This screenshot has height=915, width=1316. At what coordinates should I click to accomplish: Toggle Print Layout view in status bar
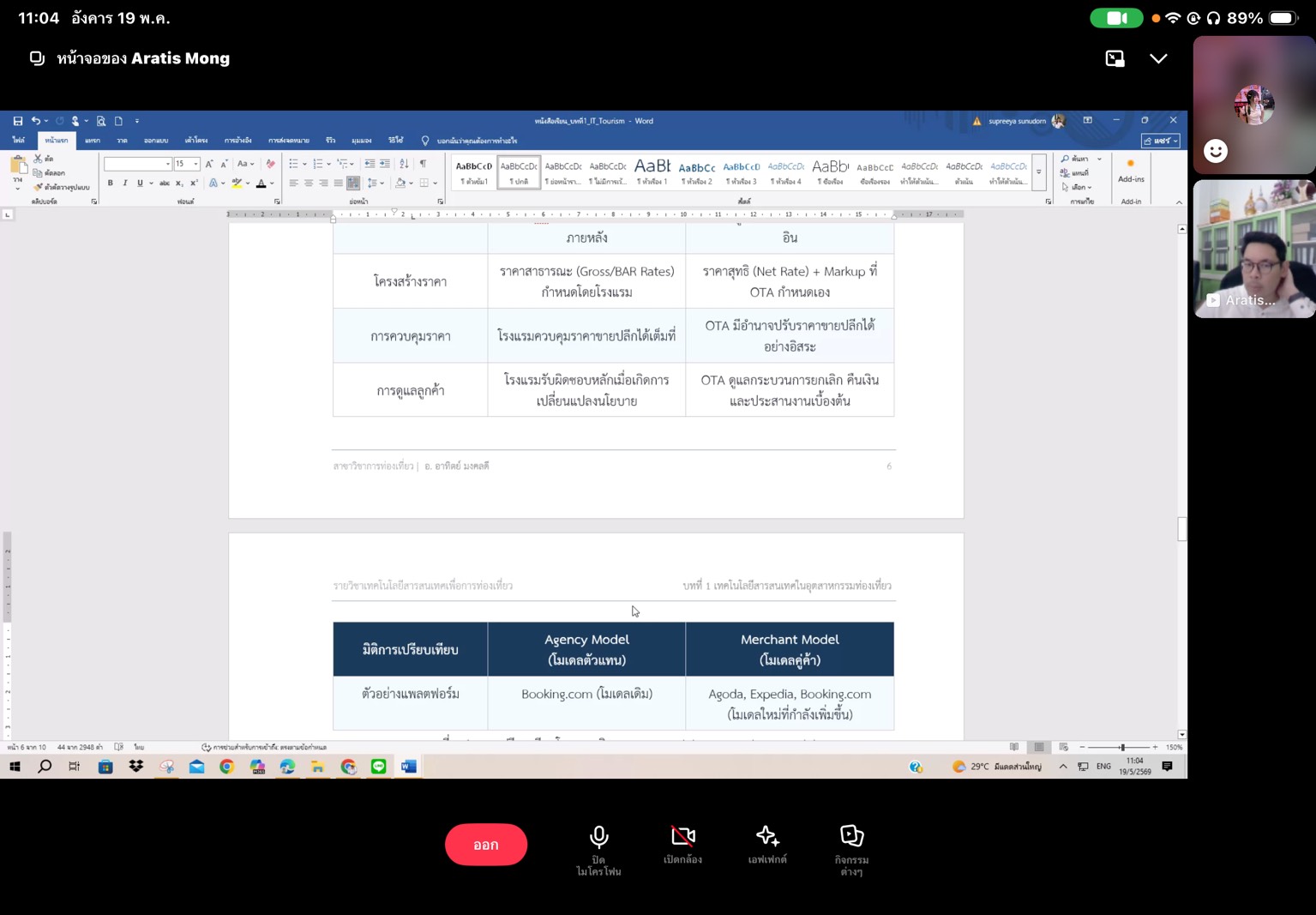[x=1039, y=748]
